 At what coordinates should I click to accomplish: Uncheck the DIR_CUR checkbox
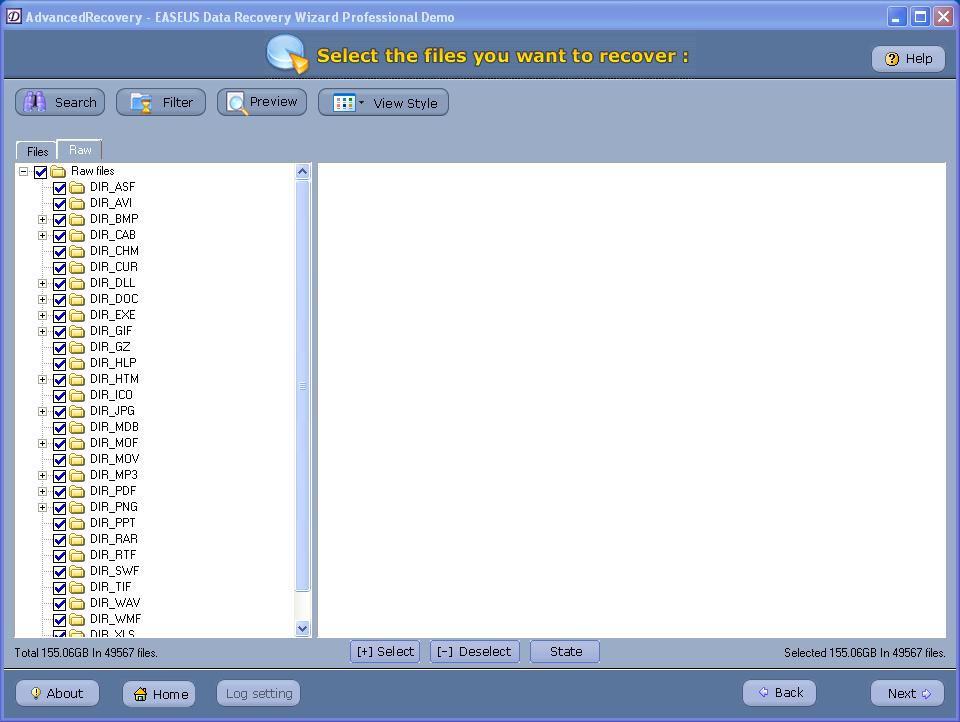(x=59, y=268)
